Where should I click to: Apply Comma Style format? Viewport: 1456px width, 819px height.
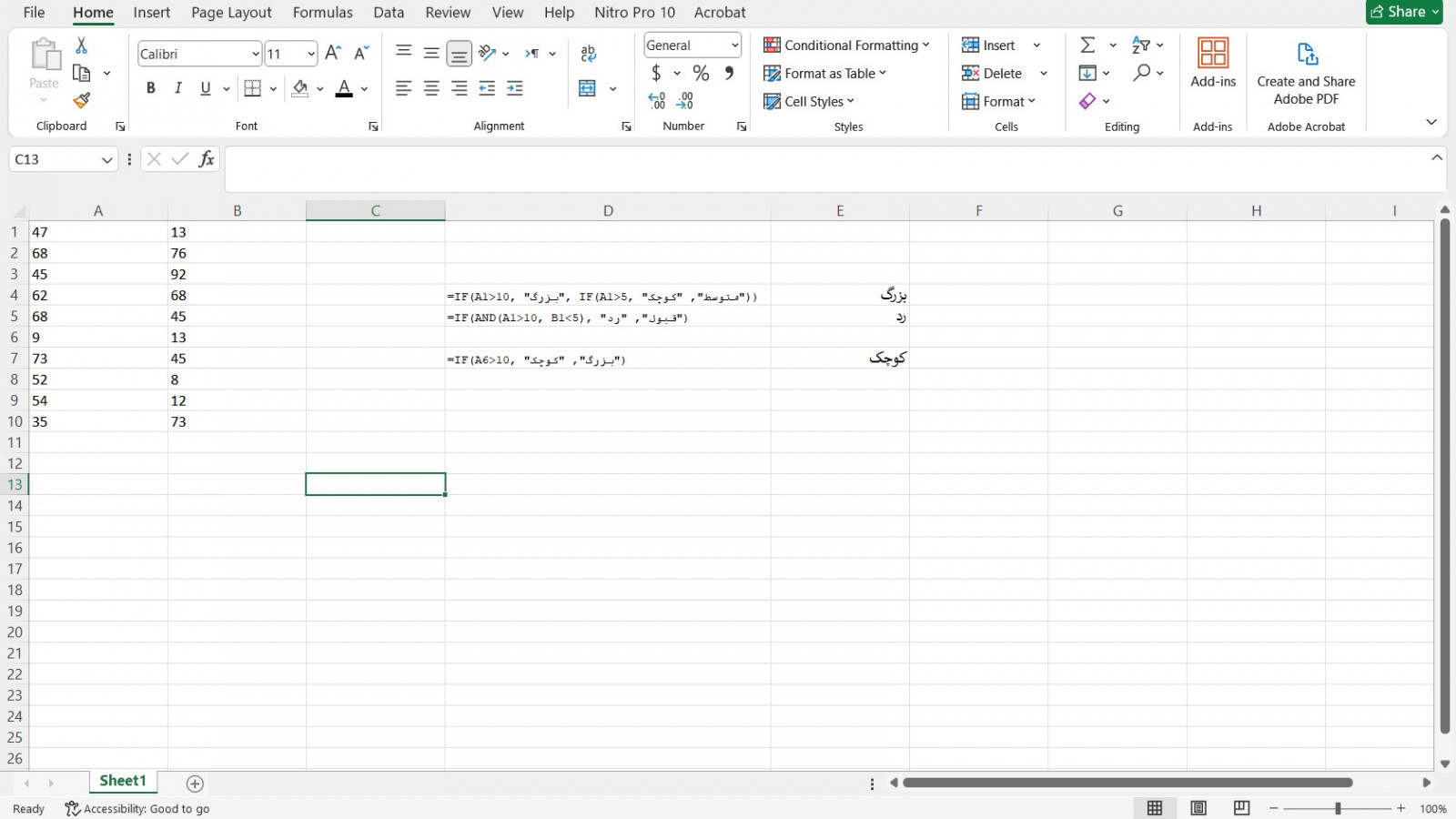[729, 73]
